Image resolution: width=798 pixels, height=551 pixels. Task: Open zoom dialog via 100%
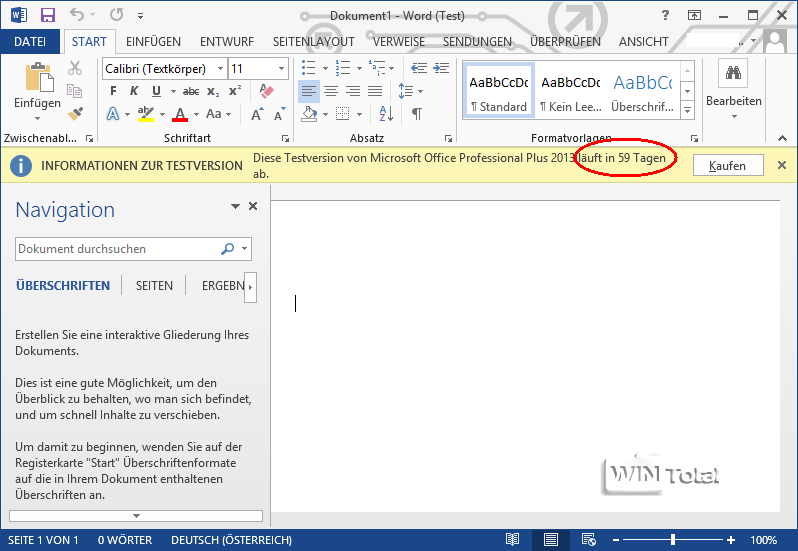click(x=763, y=540)
